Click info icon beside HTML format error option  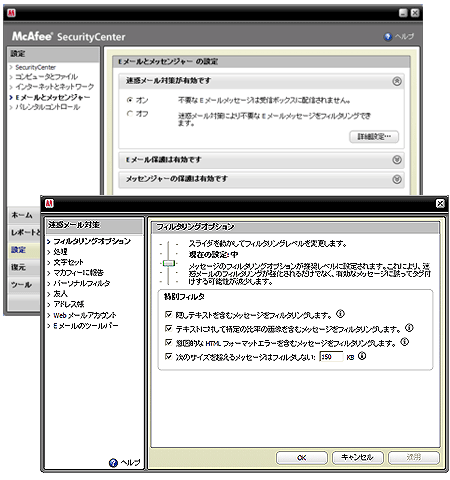(x=404, y=342)
